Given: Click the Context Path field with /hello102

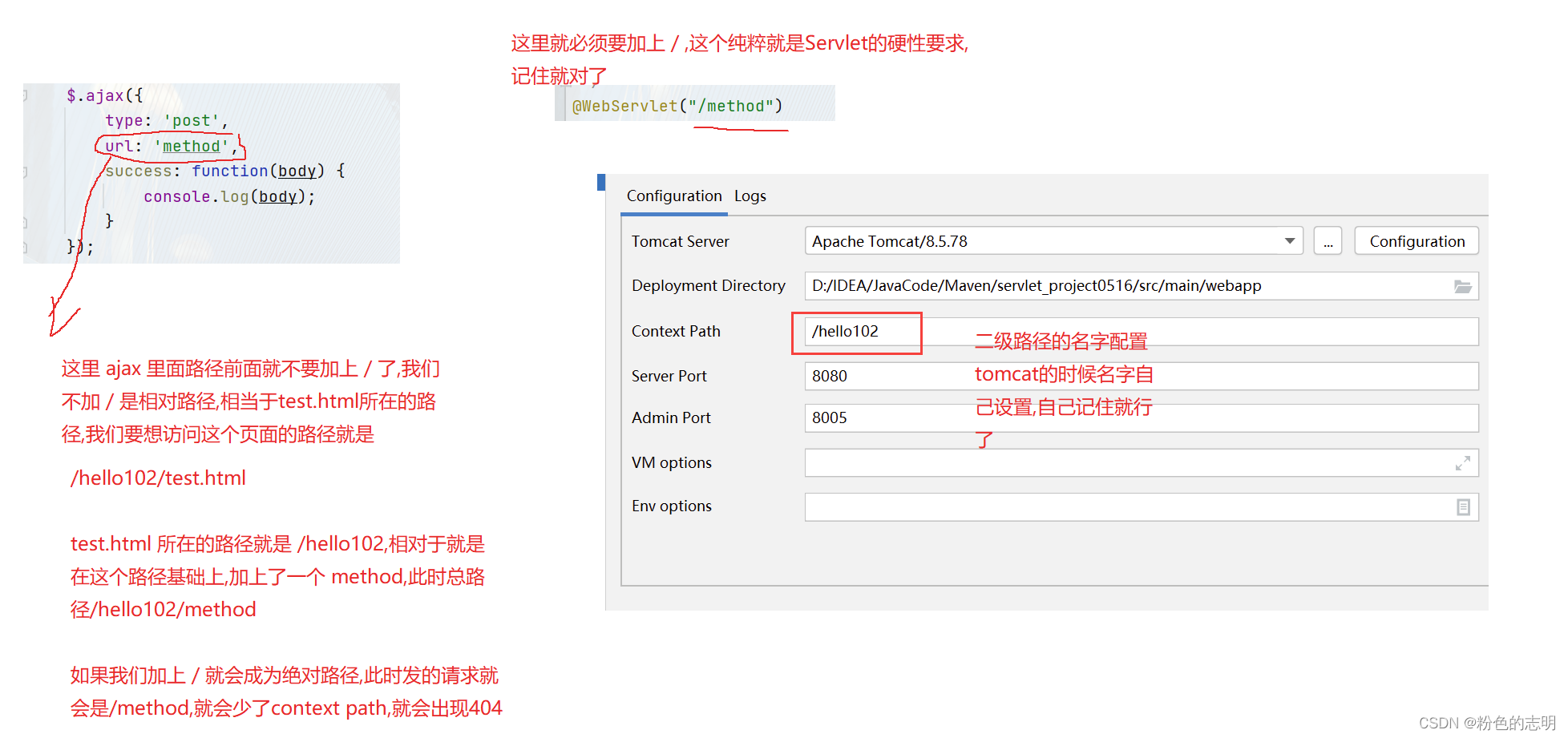Looking at the screenshot, I should click(x=1142, y=332).
